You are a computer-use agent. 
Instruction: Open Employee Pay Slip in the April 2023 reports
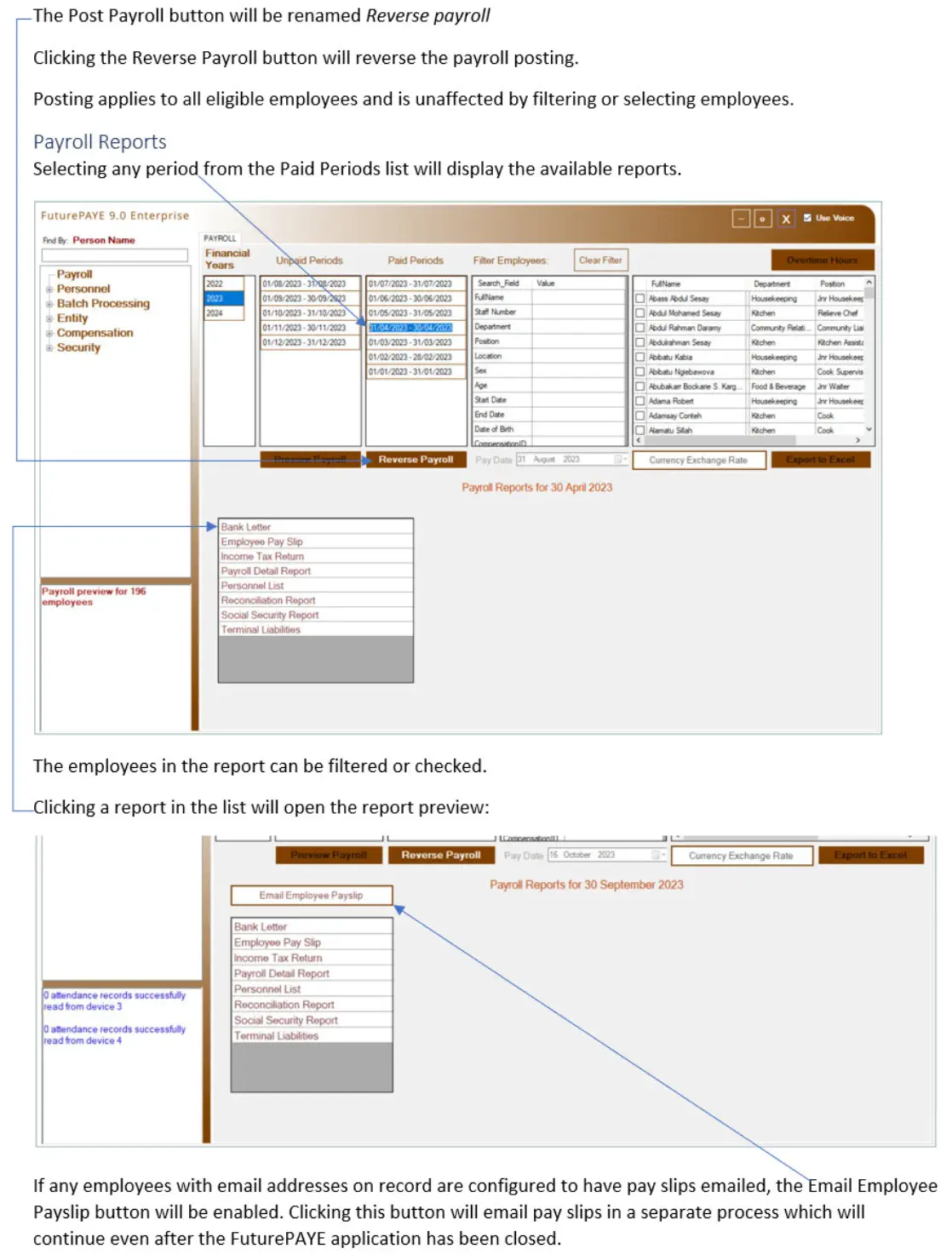[x=316, y=541]
